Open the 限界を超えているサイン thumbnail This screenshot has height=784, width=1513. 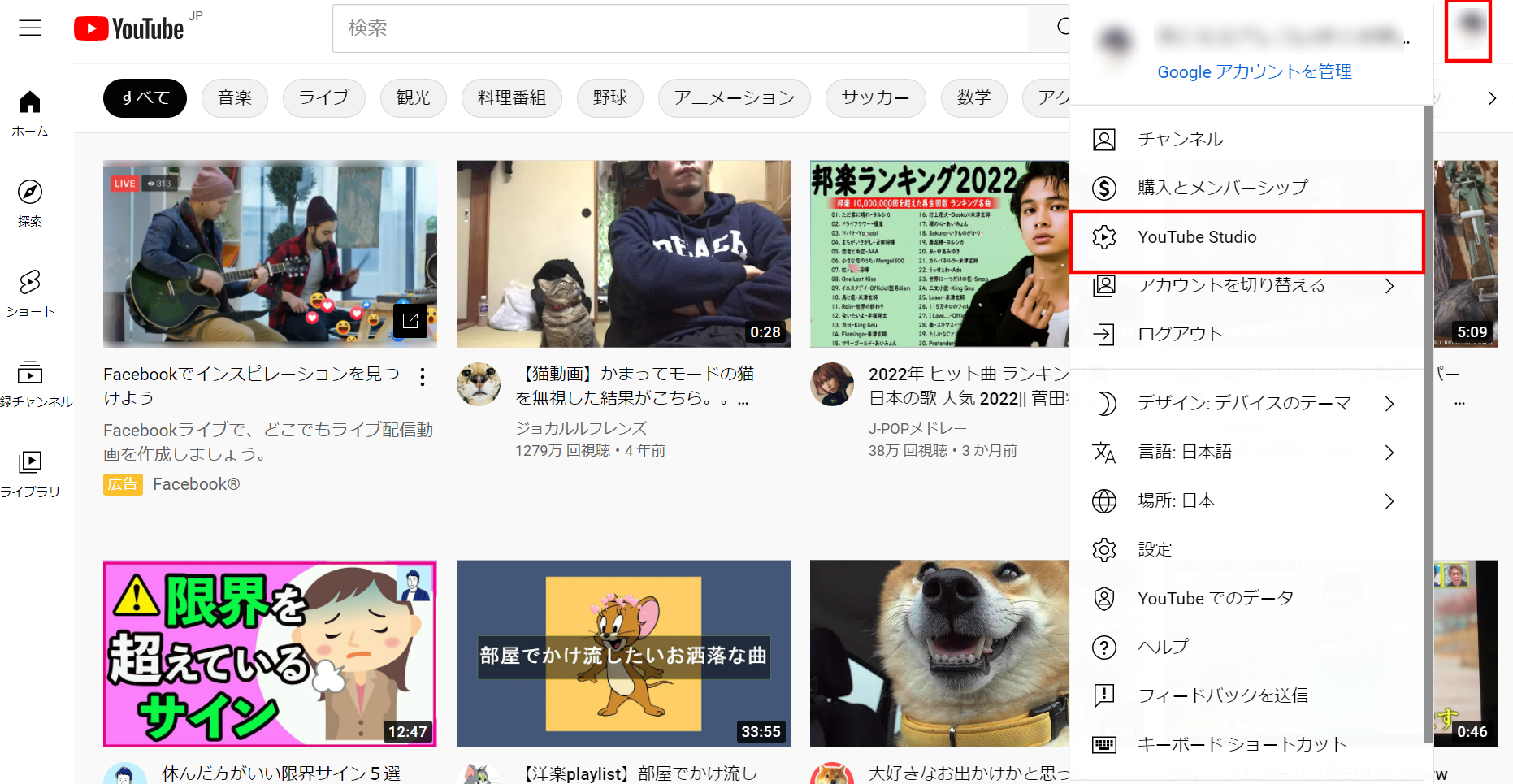coord(270,654)
